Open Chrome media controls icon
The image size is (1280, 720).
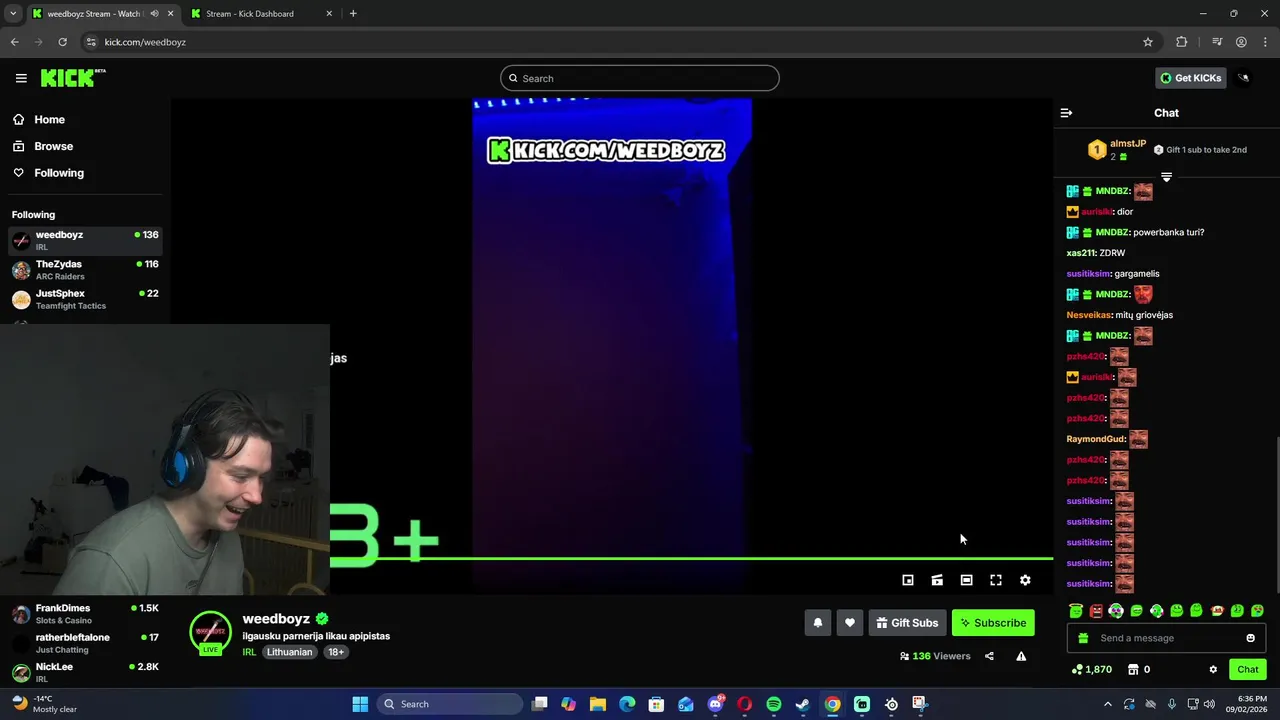pyautogui.click(x=1217, y=42)
